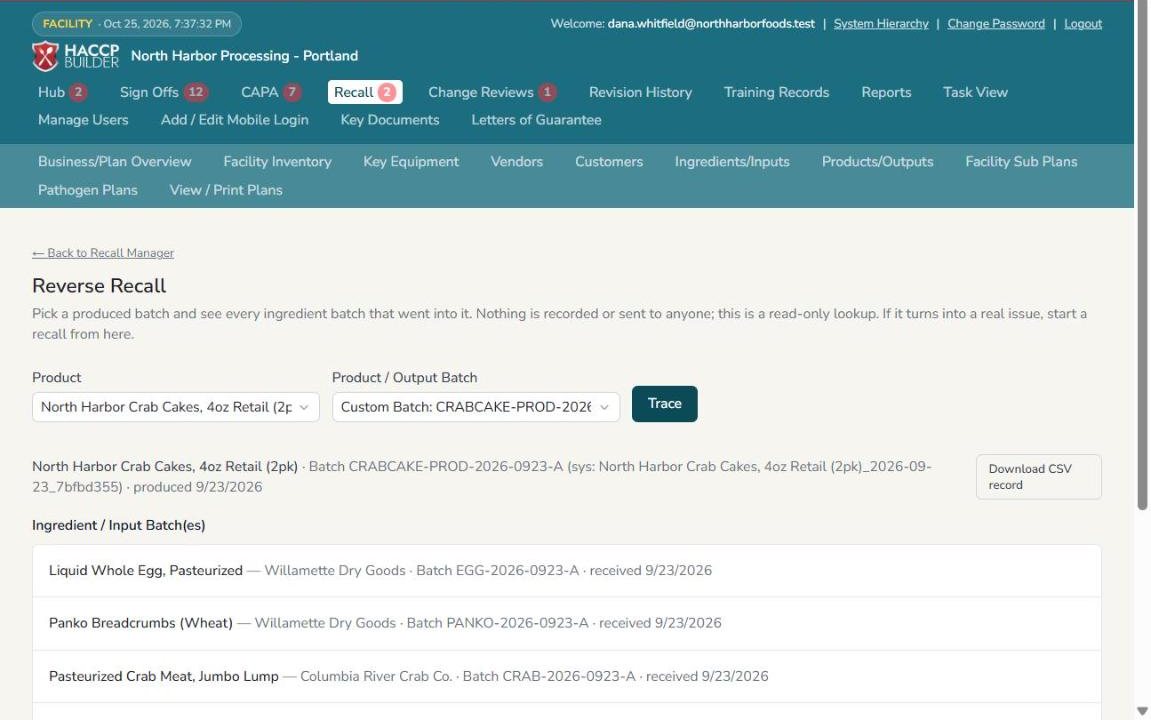Open Pathogen Plans
Screen dimensions: 1151x720
(x=87, y=190)
